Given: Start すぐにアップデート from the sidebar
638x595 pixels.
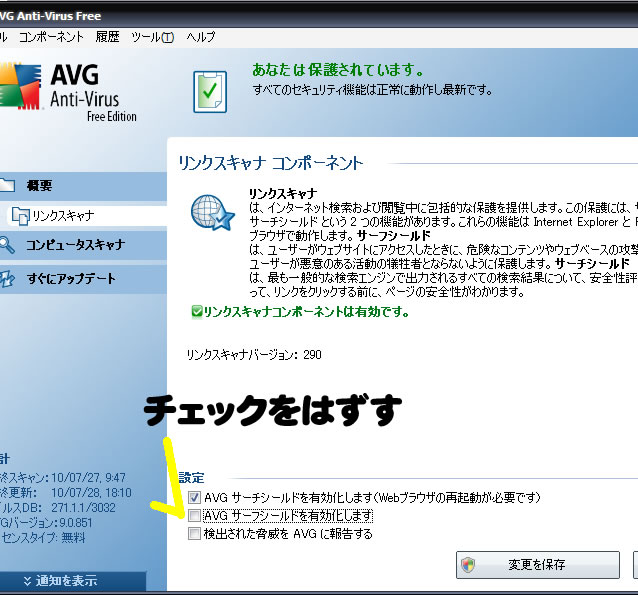Looking at the screenshot, I should pos(83,279).
